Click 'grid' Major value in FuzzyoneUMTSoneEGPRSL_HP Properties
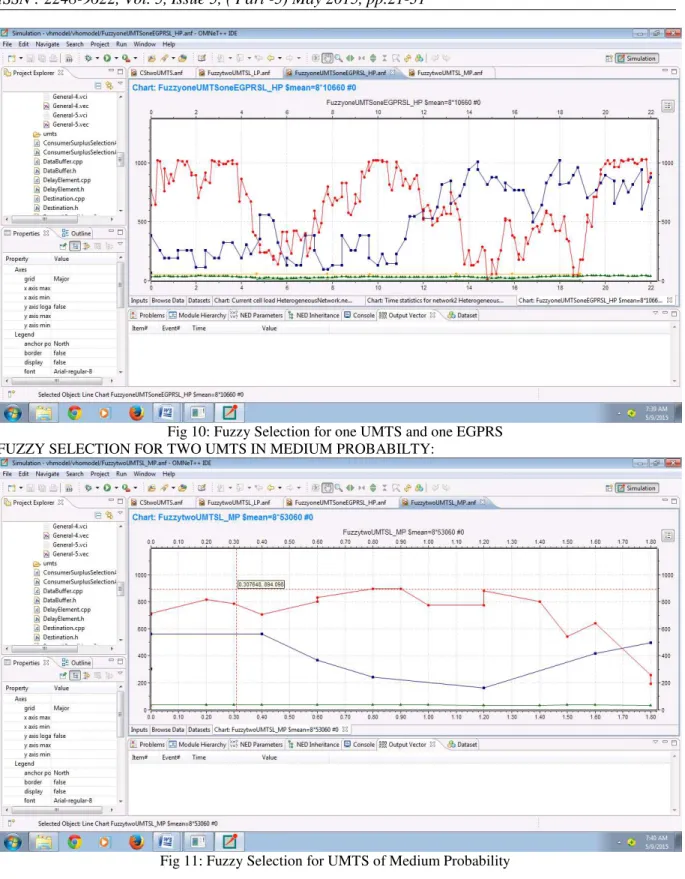685x879 pixels. click(62, 279)
